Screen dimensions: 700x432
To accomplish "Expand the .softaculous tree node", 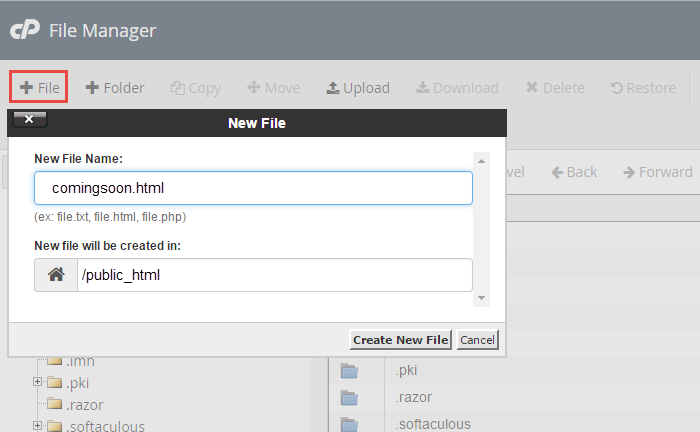I will tap(37, 426).
